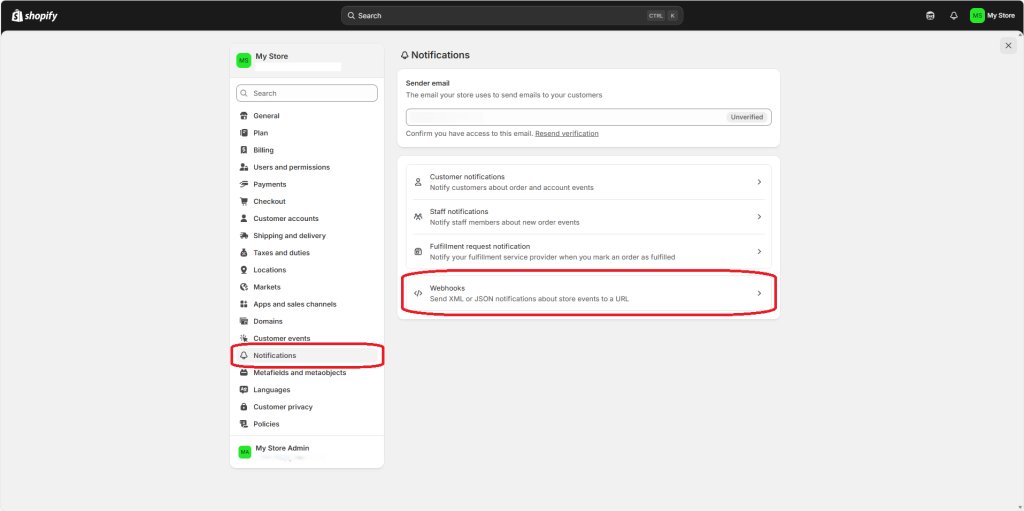Select Payments label in settings menu
The width and height of the screenshot is (1024, 511).
[x=270, y=184]
